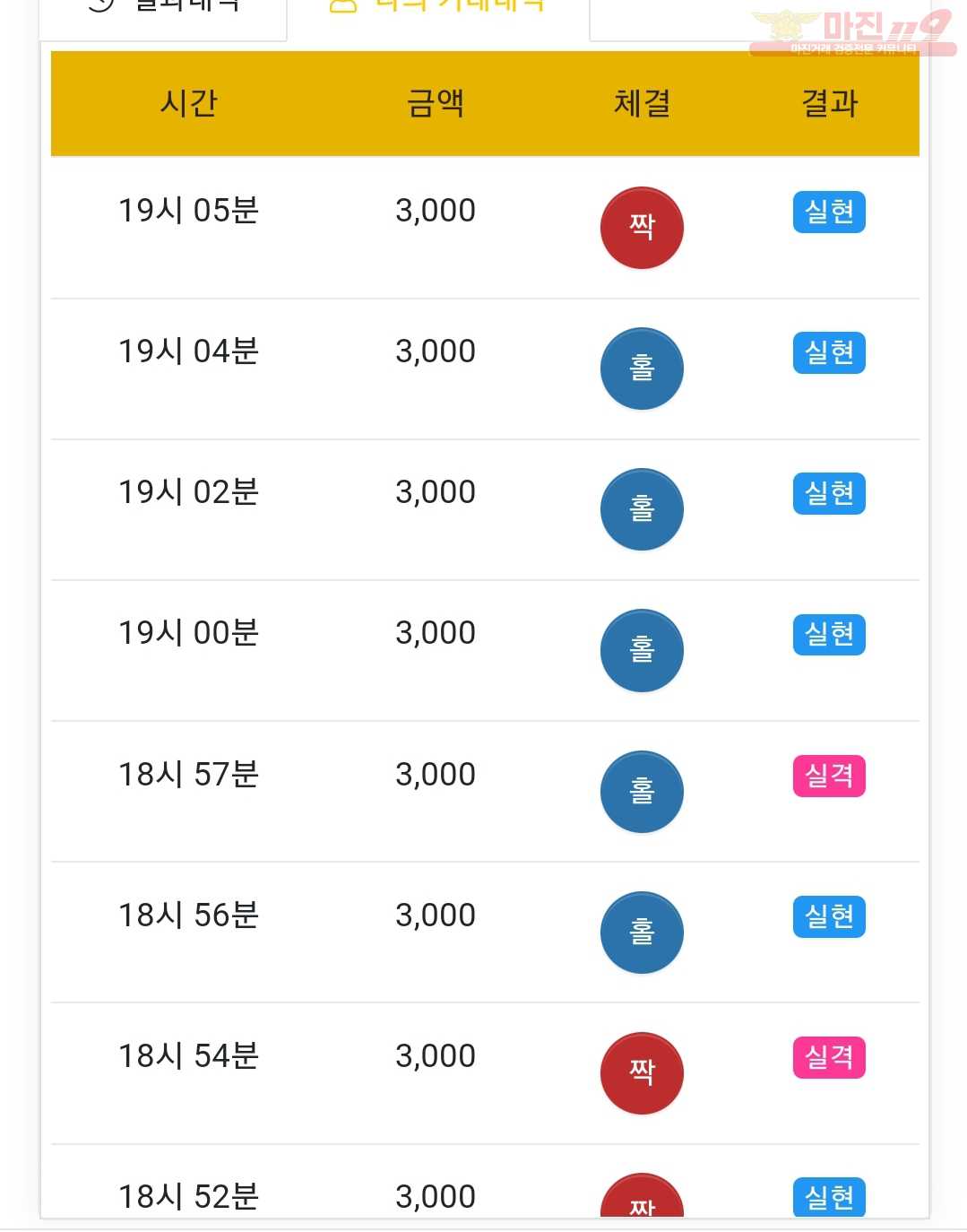Click the pink 실격 badge for 18시 57분
The image size is (967, 1232).
tap(829, 777)
